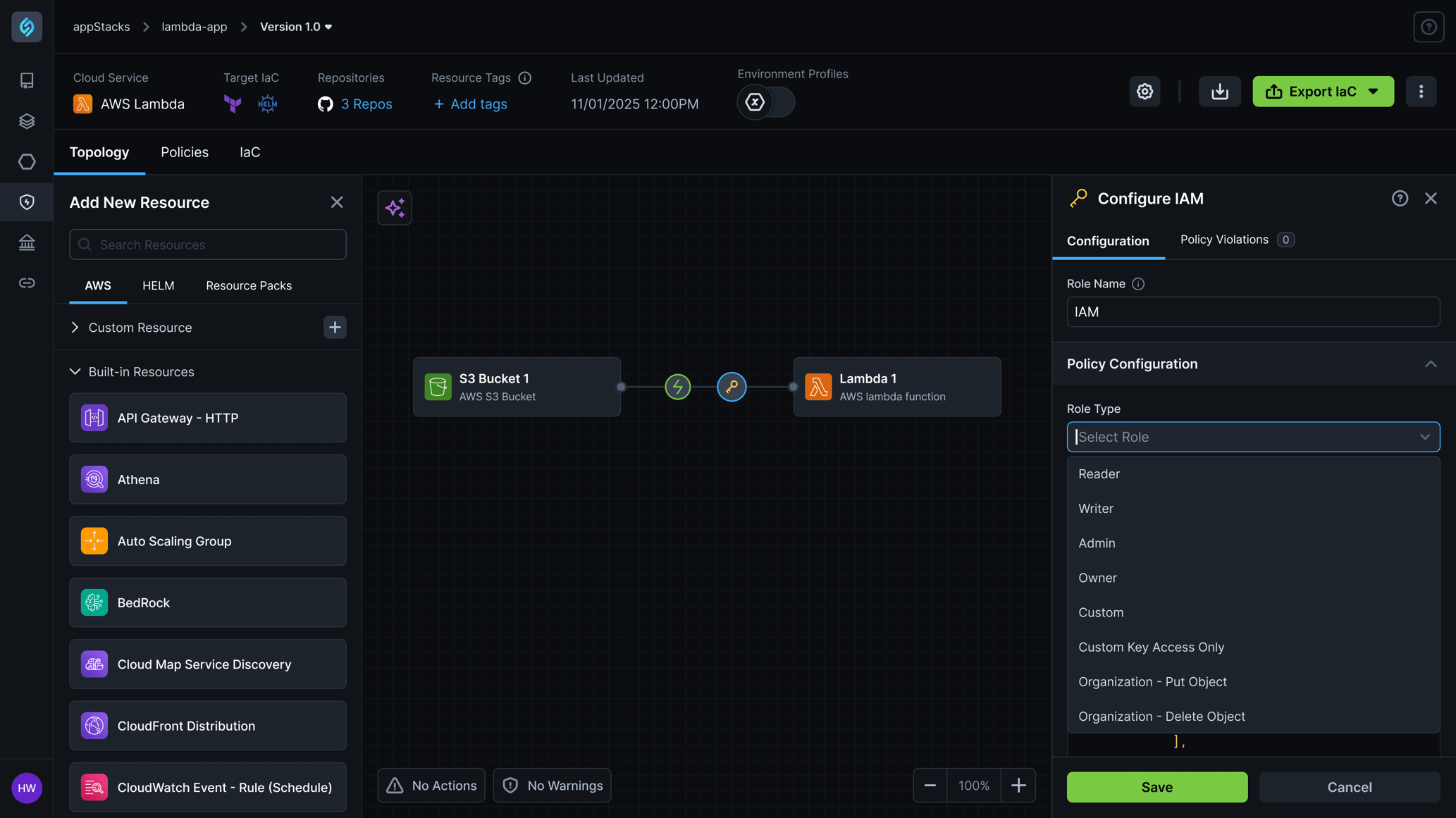Open the hexagon icon in left sidebar

tap(27, 161)
